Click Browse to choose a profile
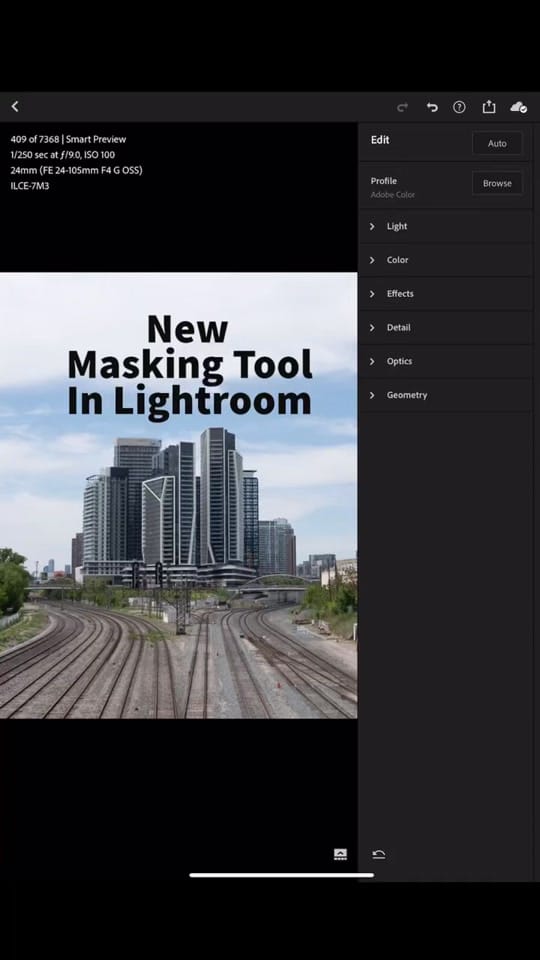Viewport: 540px width, 960px height. [497, 183]
